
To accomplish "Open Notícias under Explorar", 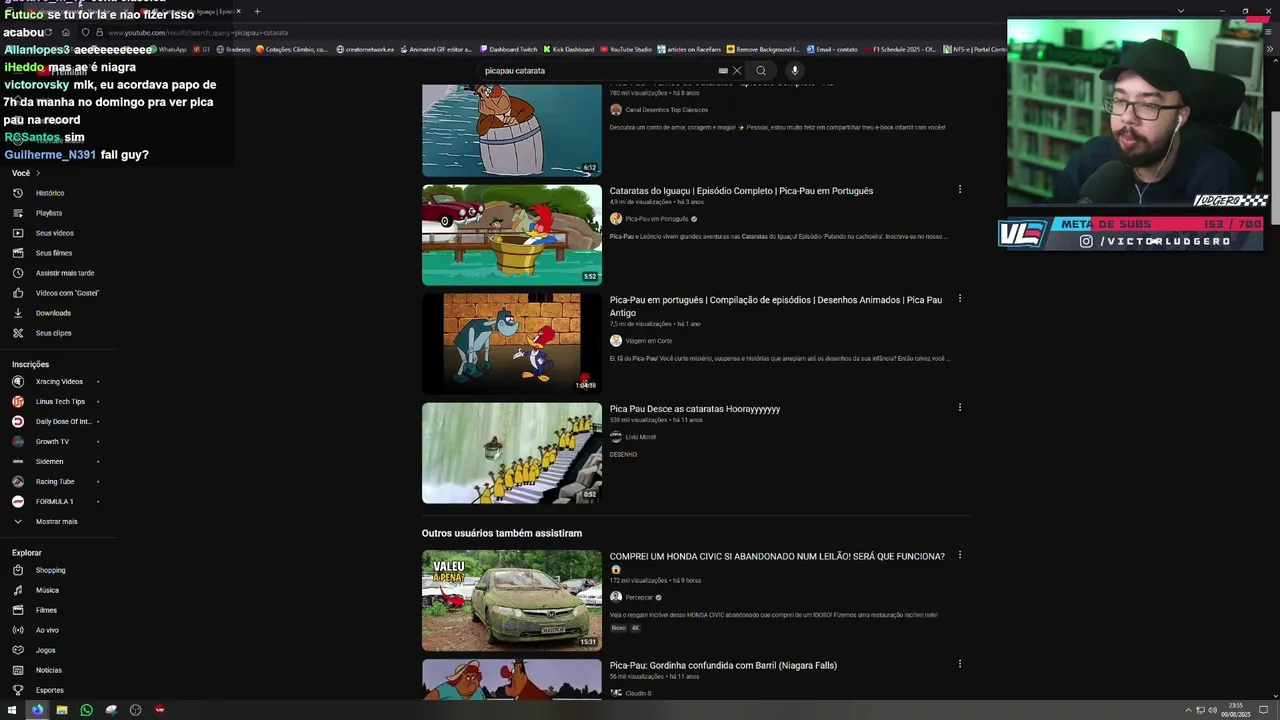I will click(48, 670).
